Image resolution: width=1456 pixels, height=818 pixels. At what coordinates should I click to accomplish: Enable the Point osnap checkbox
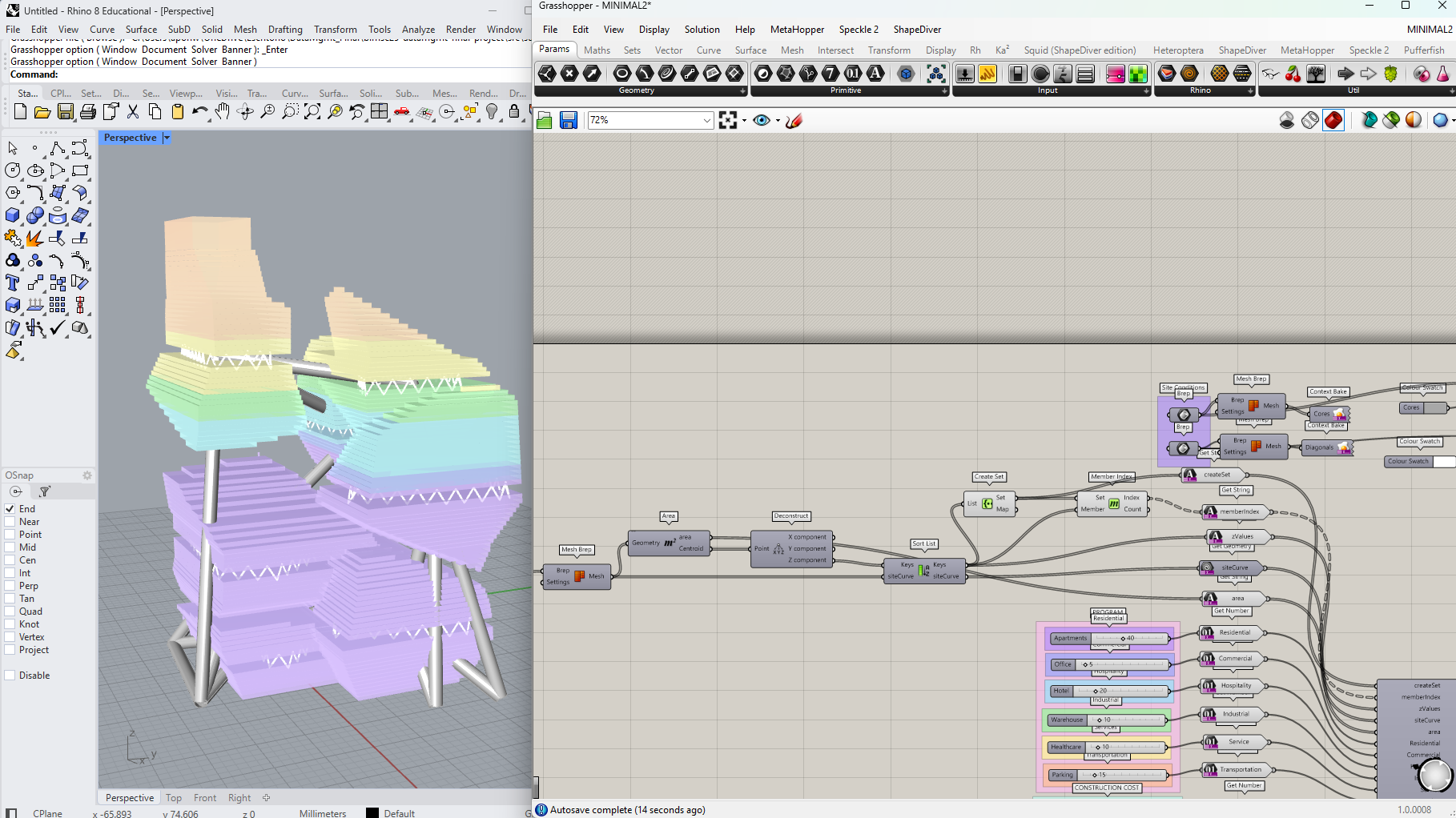pyautogui.click(x=10, y=535)
